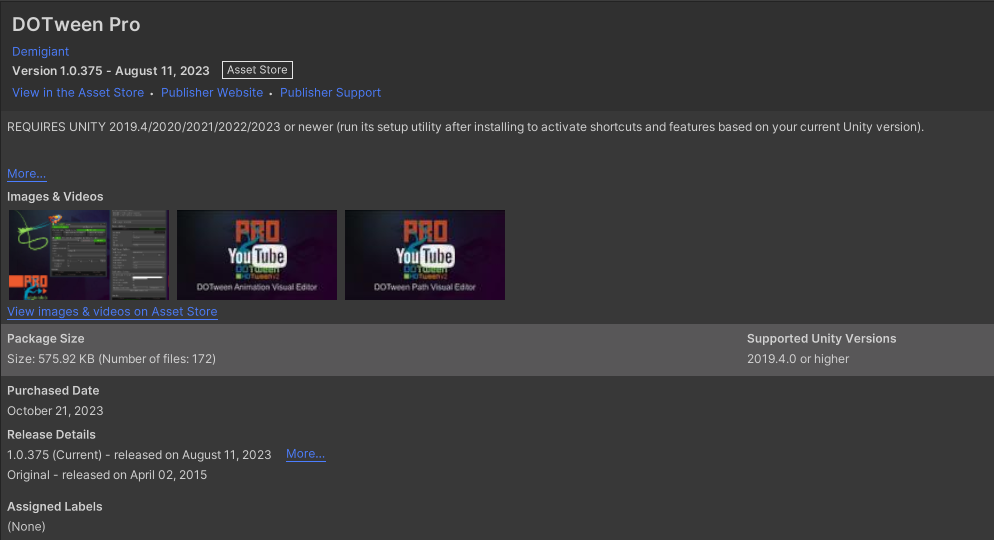The image size is (994, 540).
Task: Click the Images & Videos heading
Action: pos(55,196)
